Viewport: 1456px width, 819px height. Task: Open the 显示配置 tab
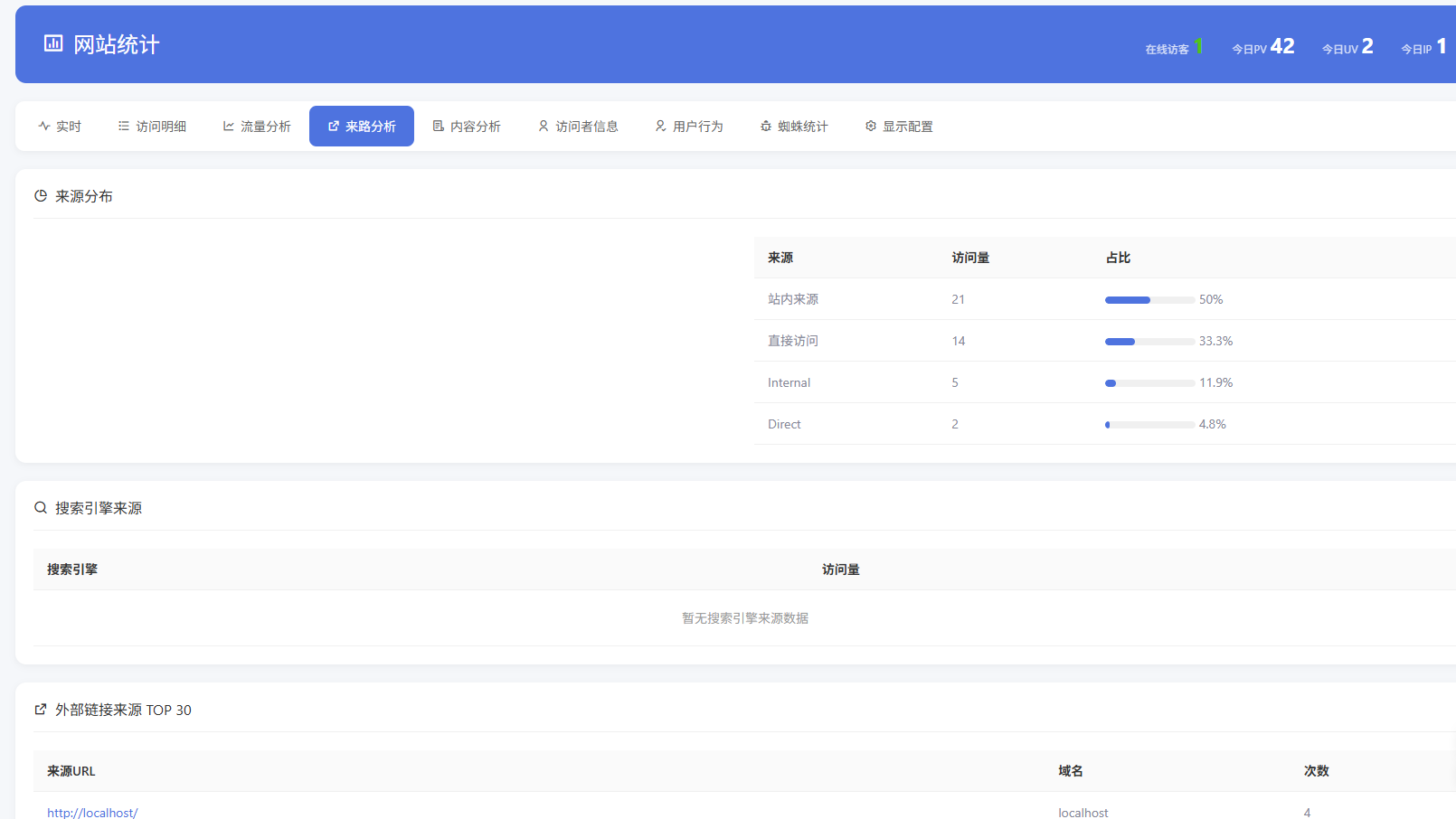pos(899,126)
